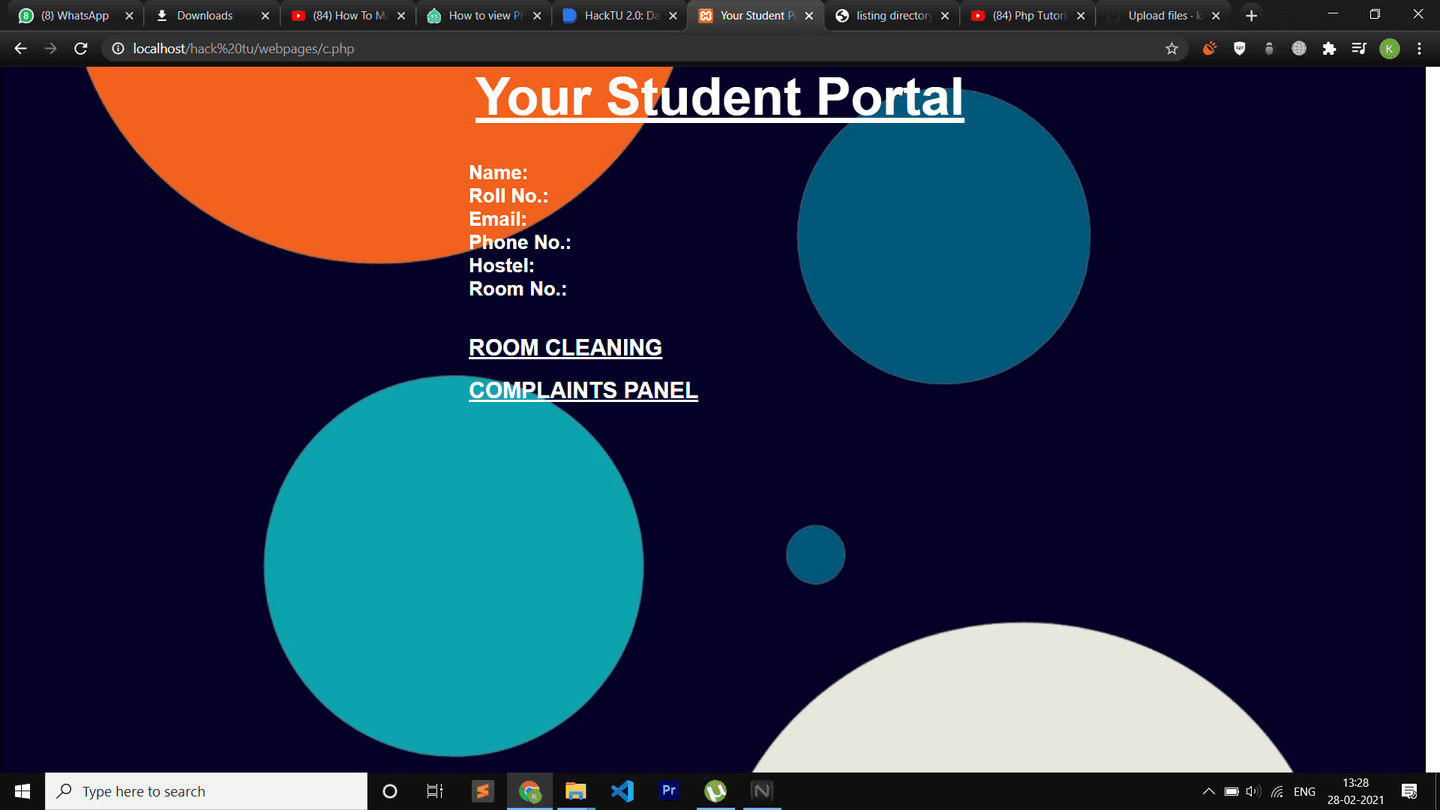Open File Explorer from the taskbar
This screenshot has height=810, width=1440.
pyautogui.click(x=576, y=791)
